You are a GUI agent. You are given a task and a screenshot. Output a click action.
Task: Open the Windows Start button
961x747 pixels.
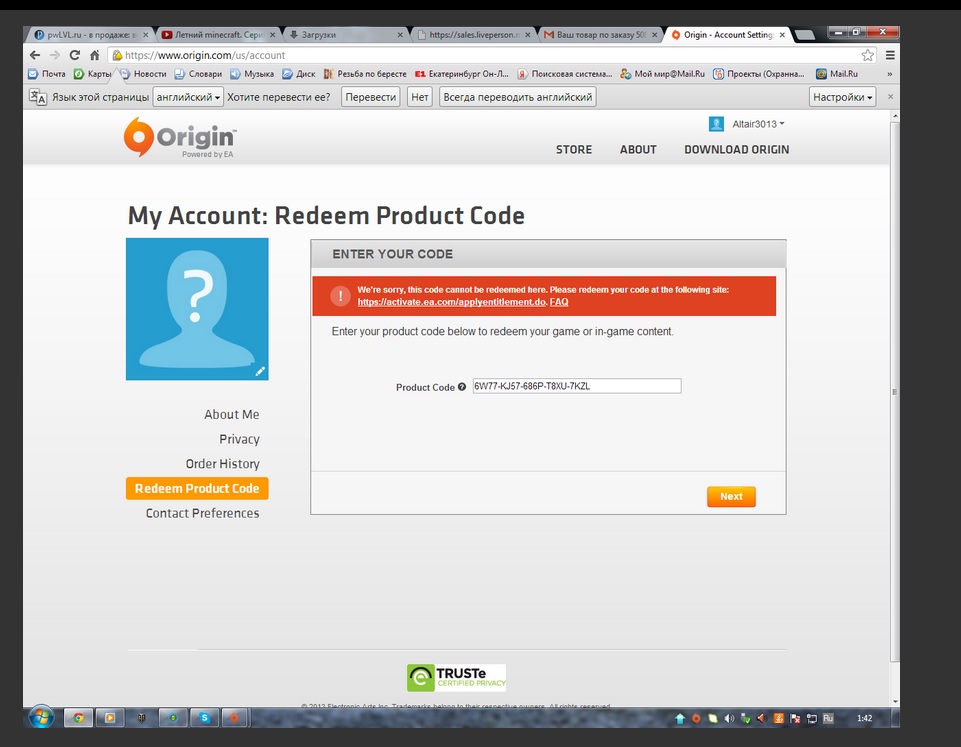pos(41,717)
